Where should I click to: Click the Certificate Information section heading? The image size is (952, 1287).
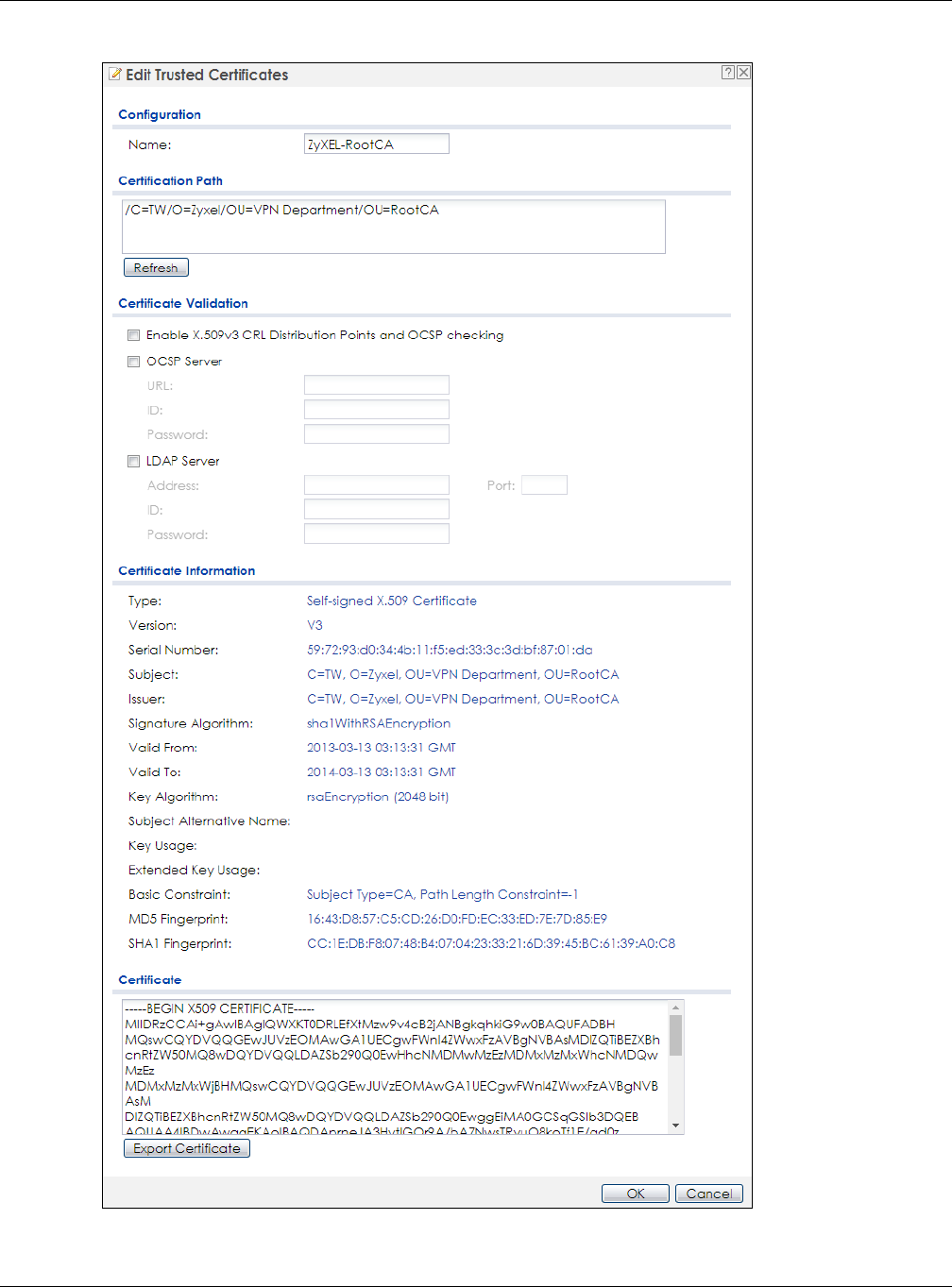[x=187, y=570]
